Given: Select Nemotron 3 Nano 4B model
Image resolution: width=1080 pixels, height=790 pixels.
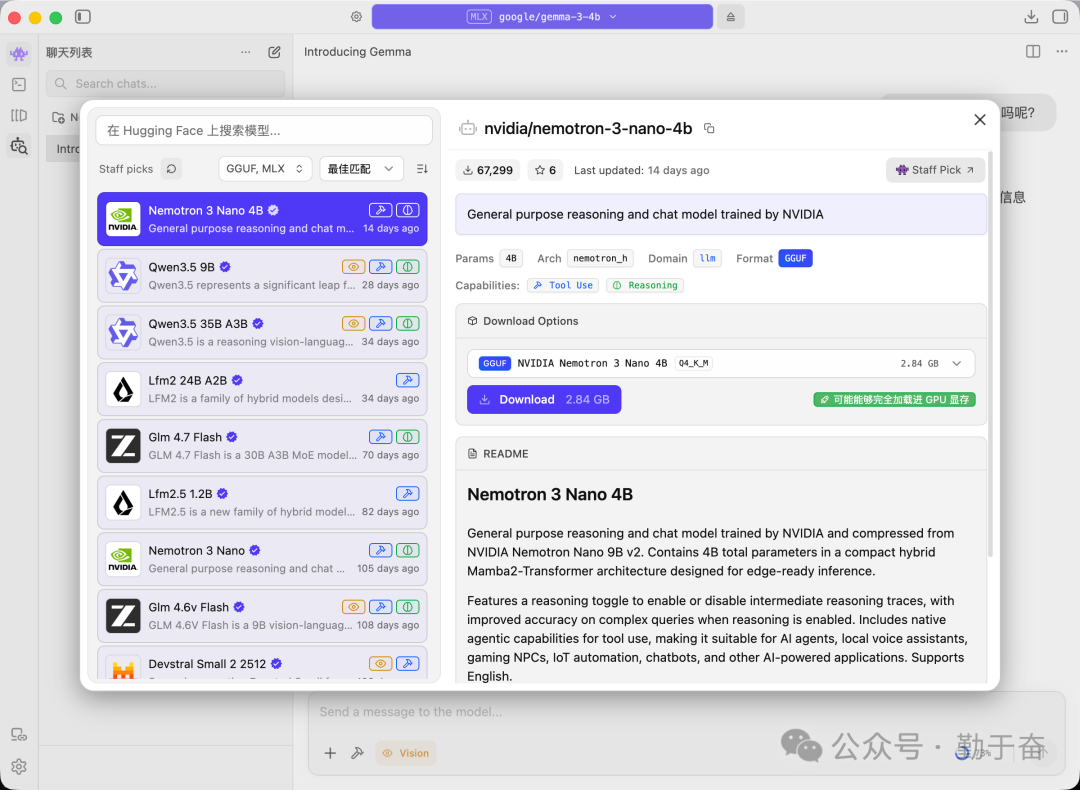Looking at the screenshot, I should pos(262,219).
